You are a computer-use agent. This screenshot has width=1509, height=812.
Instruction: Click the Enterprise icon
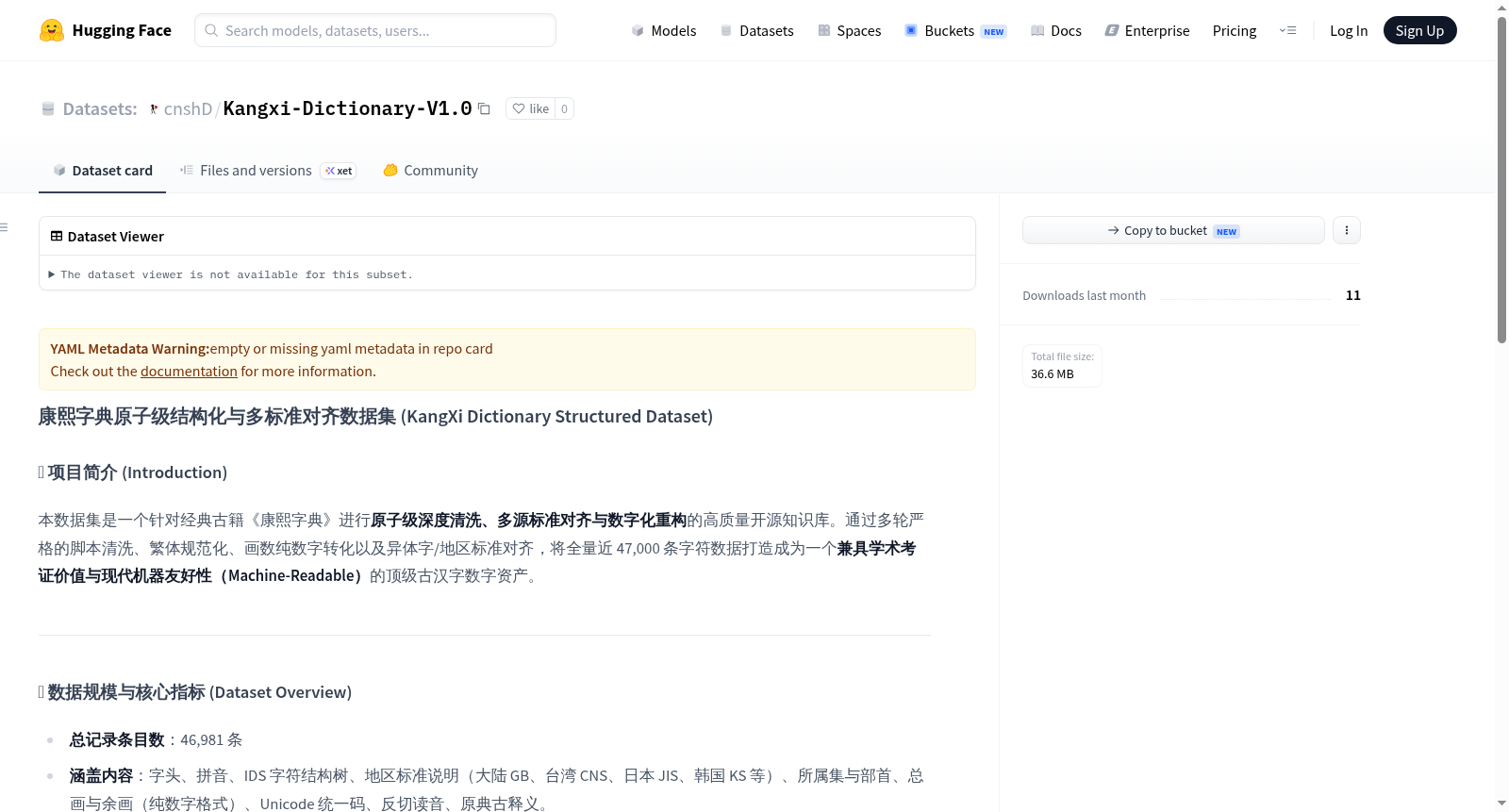[1112, 30]
